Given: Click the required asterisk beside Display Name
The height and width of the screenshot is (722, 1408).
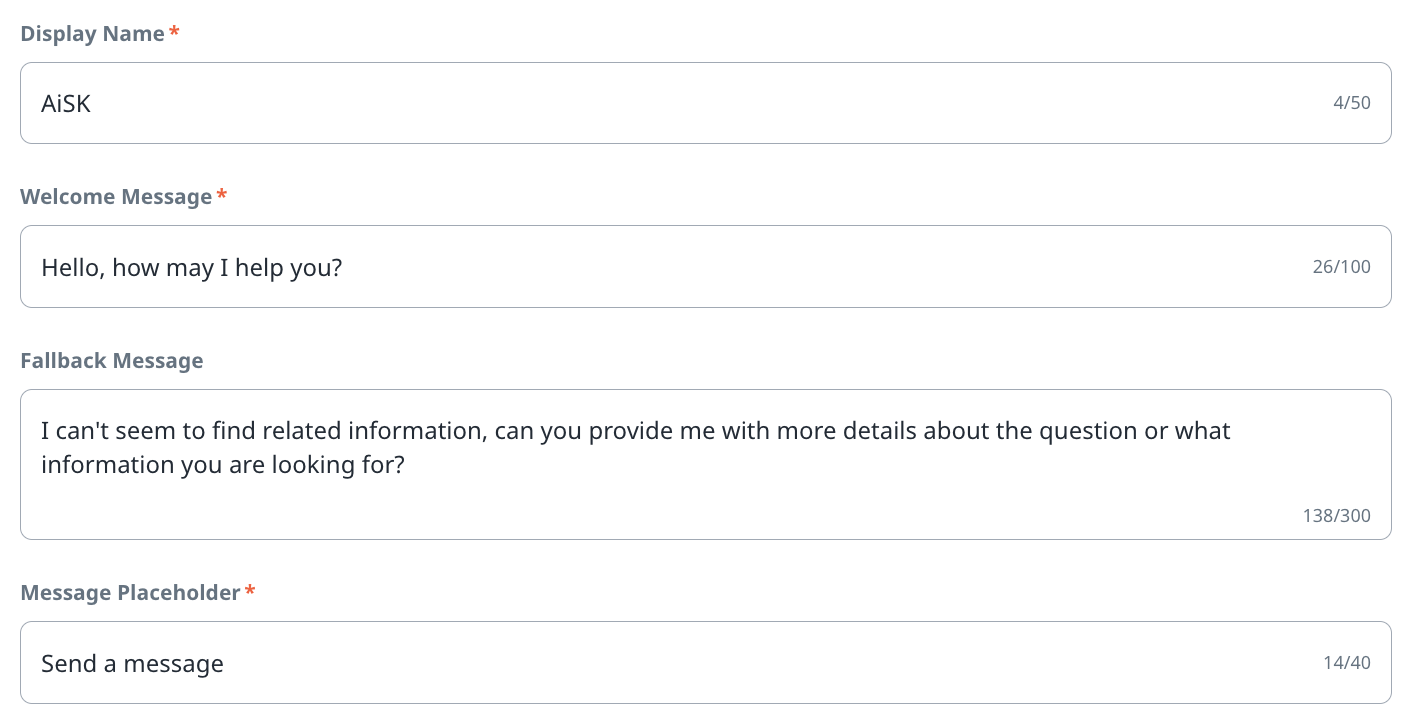Looking at the screenshot, I should (x=175, y=33).
